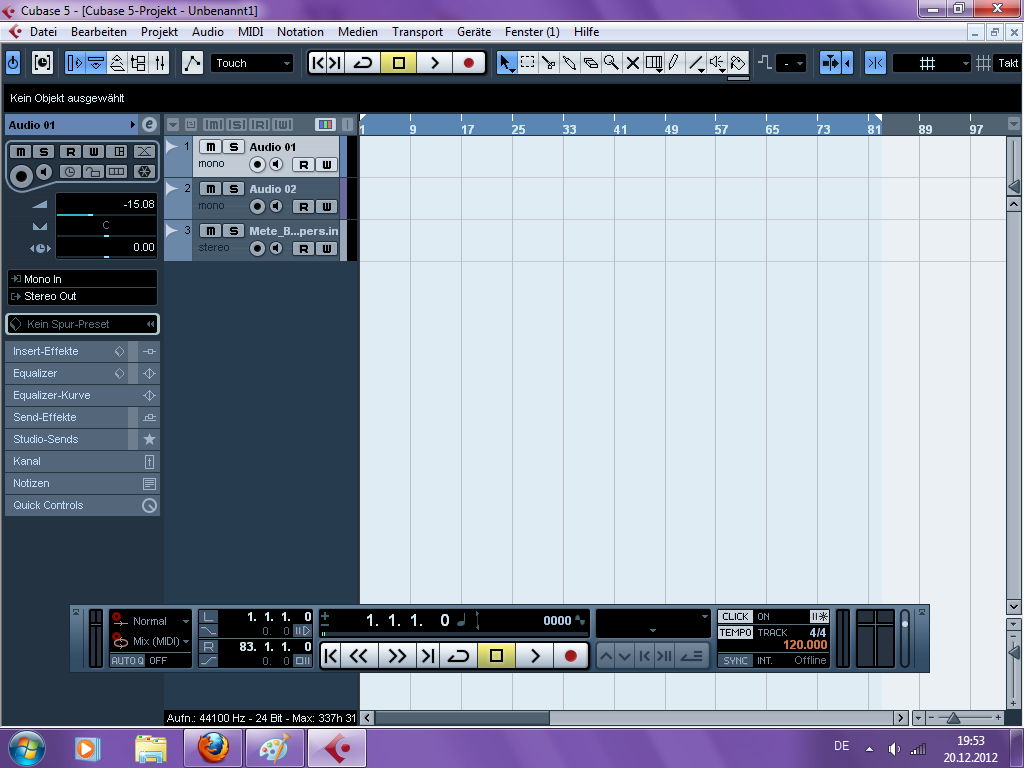This screenshot has width=1024, height=768.
Task: Open the Mono In input routing
Action: 82,279
